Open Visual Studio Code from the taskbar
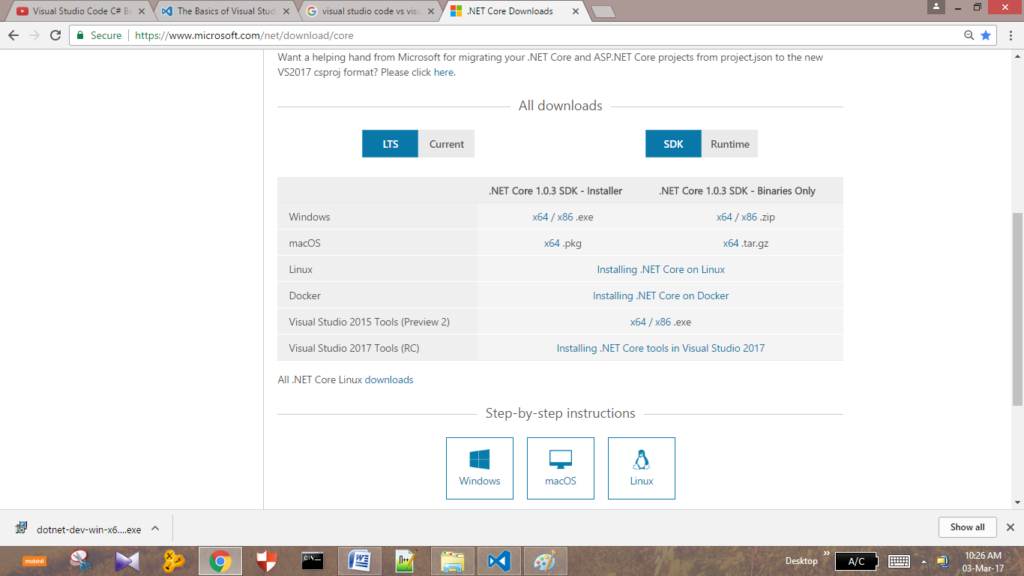Viewport: 1024px width, 576px height. [x=499, y=561]
